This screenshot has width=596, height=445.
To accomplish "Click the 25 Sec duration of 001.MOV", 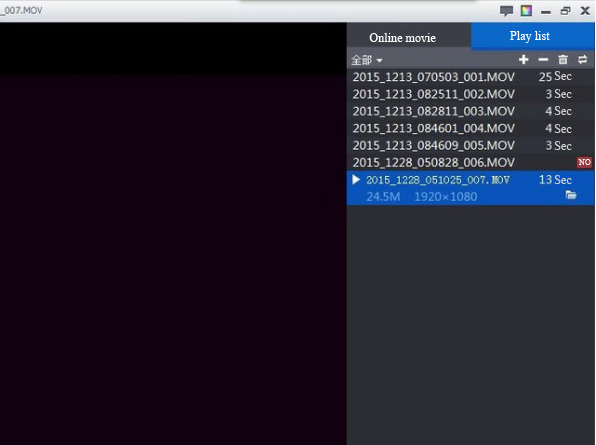I will coord(555,76).
